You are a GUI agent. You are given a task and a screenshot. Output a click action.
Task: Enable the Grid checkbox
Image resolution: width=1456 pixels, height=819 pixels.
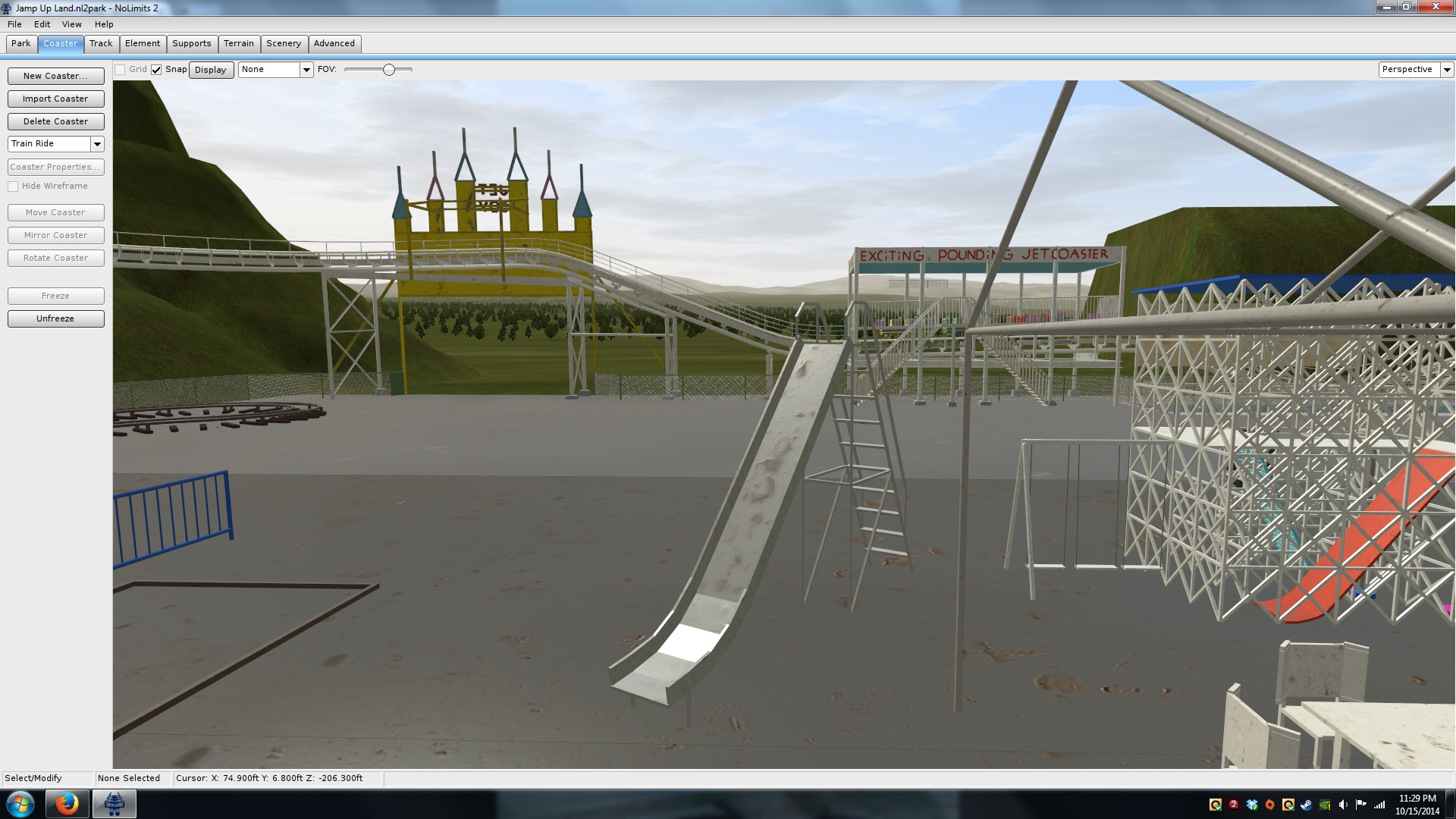(x=120, y=70)
